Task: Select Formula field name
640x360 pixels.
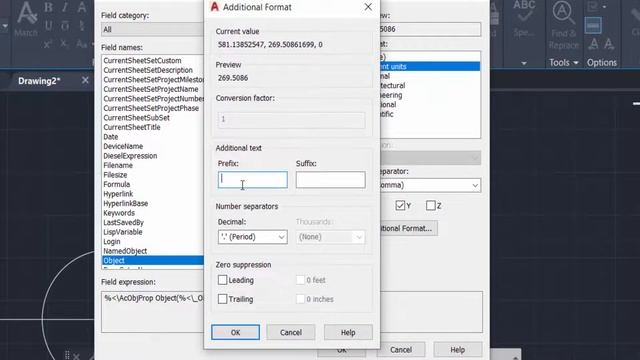Action: (116, 184)
